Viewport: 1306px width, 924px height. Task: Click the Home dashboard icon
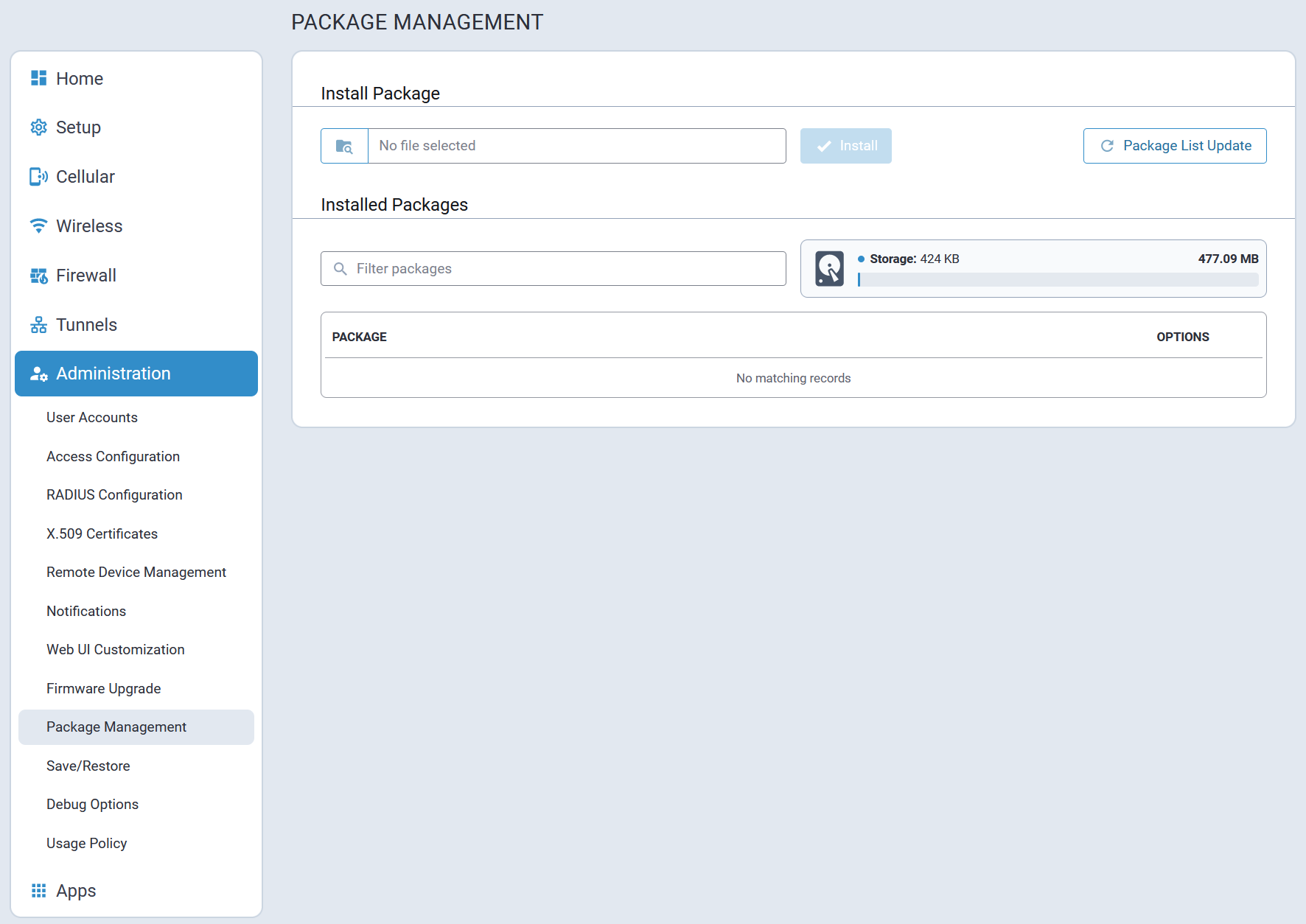tap(38, 78)
